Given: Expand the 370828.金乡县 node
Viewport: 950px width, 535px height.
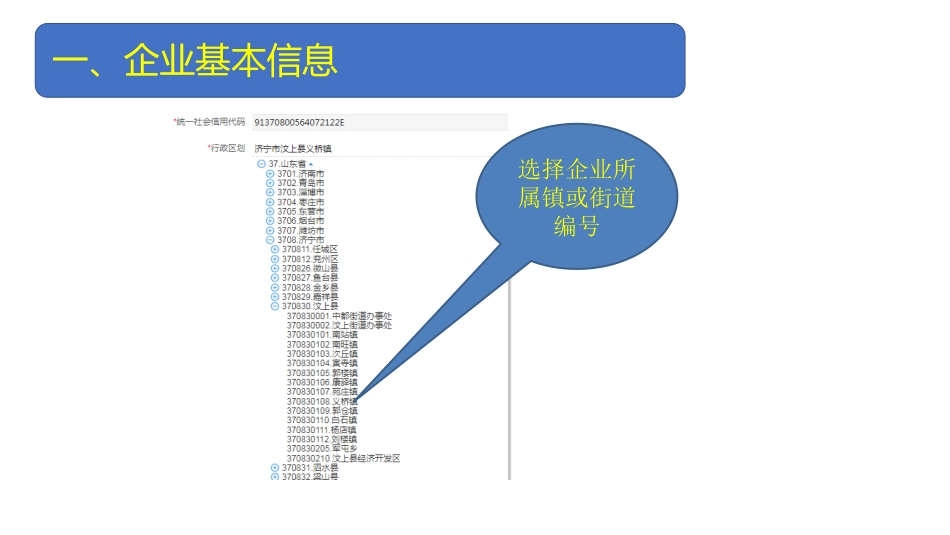Looking at the screenshot, I should coord(275,288).
